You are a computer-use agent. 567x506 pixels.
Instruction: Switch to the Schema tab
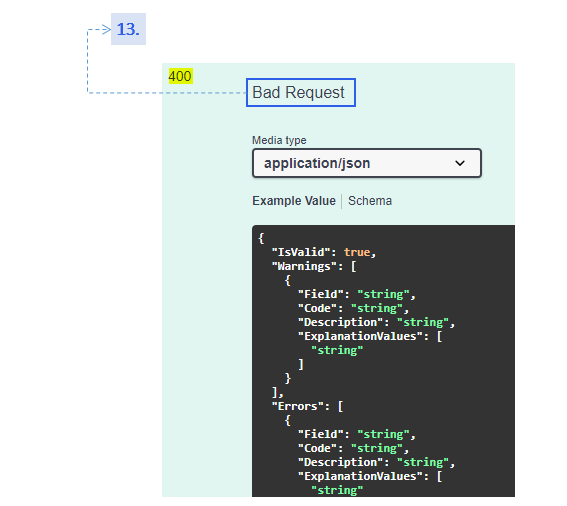(x=370, y=201)
